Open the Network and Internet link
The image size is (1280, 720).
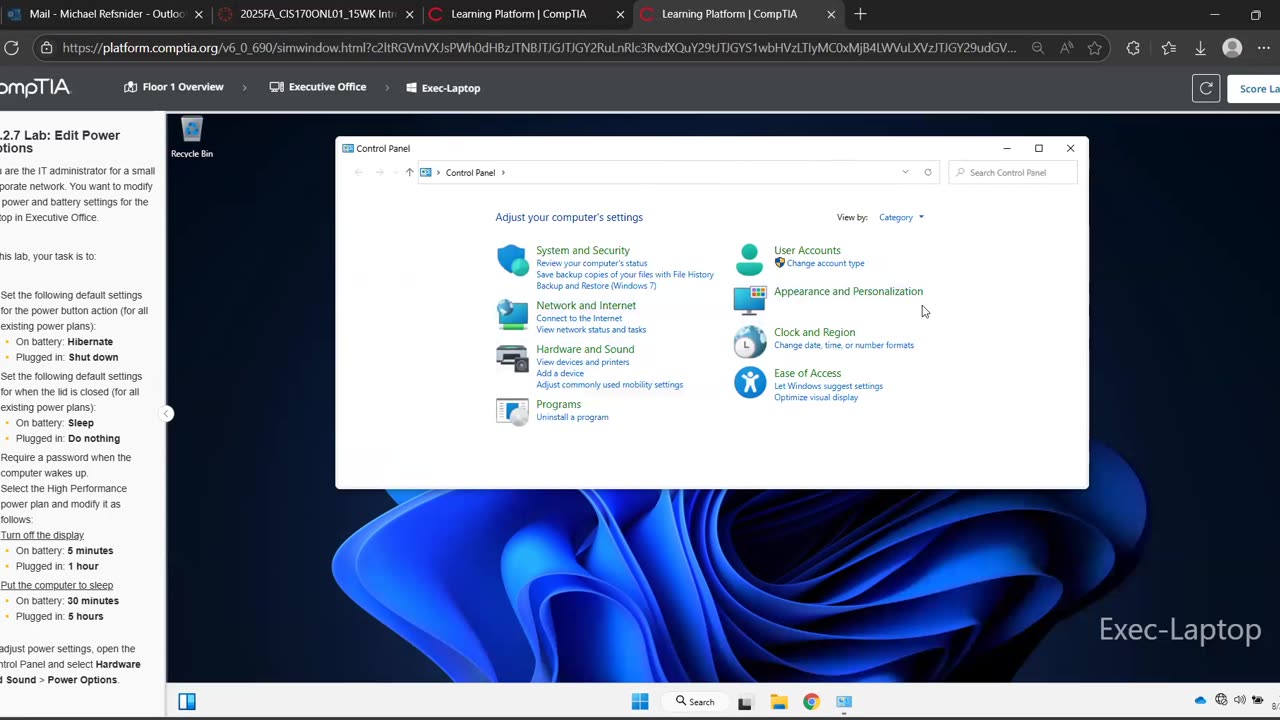click(x=586, y=305)
